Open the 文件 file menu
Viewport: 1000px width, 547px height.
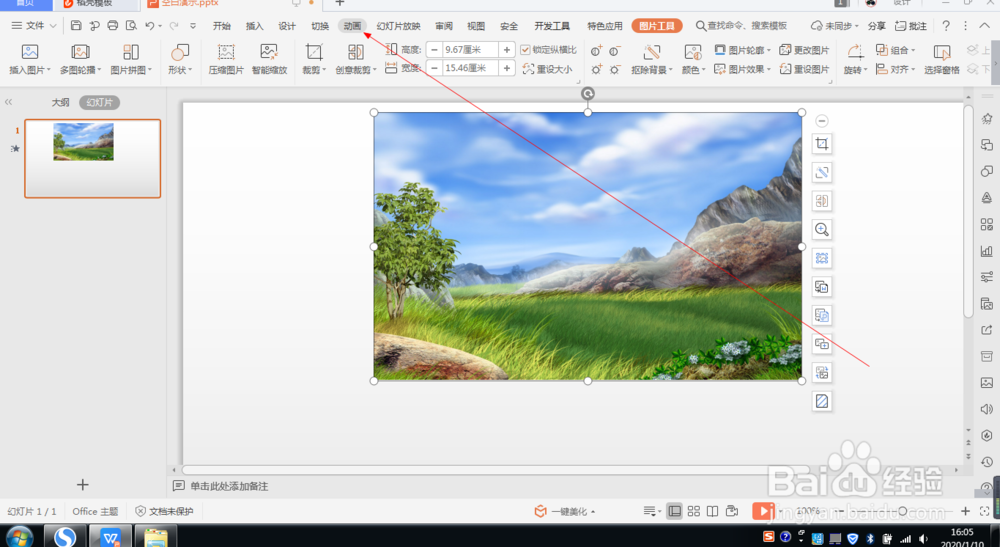click(34, 26)
